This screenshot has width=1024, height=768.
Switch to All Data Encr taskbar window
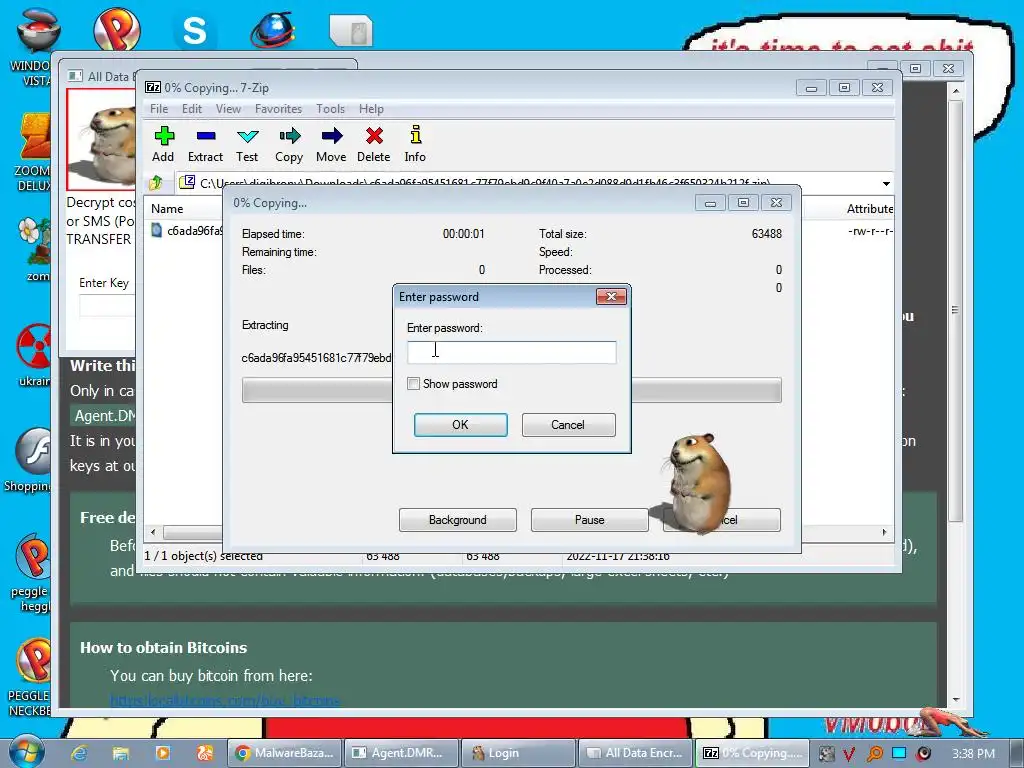(635, 753)
